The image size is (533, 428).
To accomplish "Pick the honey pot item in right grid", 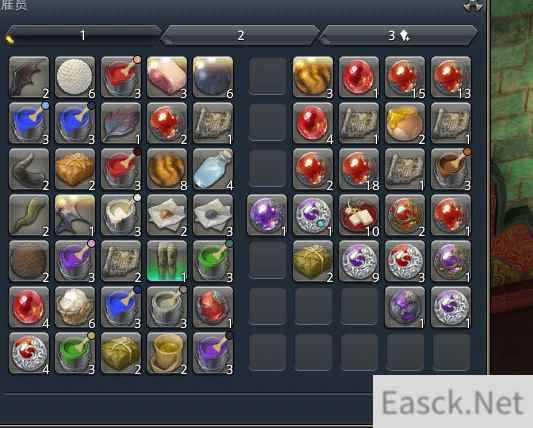I will pyautogui.click(x=405, y=123).
